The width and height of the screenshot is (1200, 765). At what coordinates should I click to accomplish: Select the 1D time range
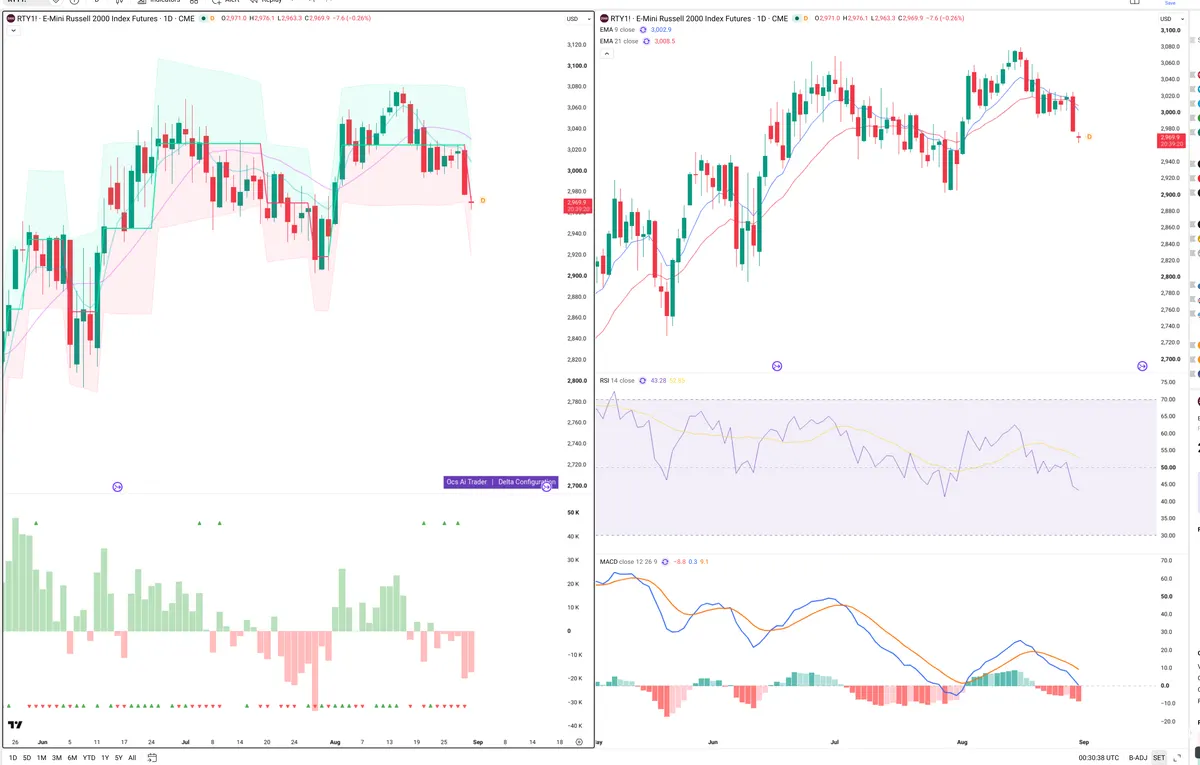[x=13, y=758]
